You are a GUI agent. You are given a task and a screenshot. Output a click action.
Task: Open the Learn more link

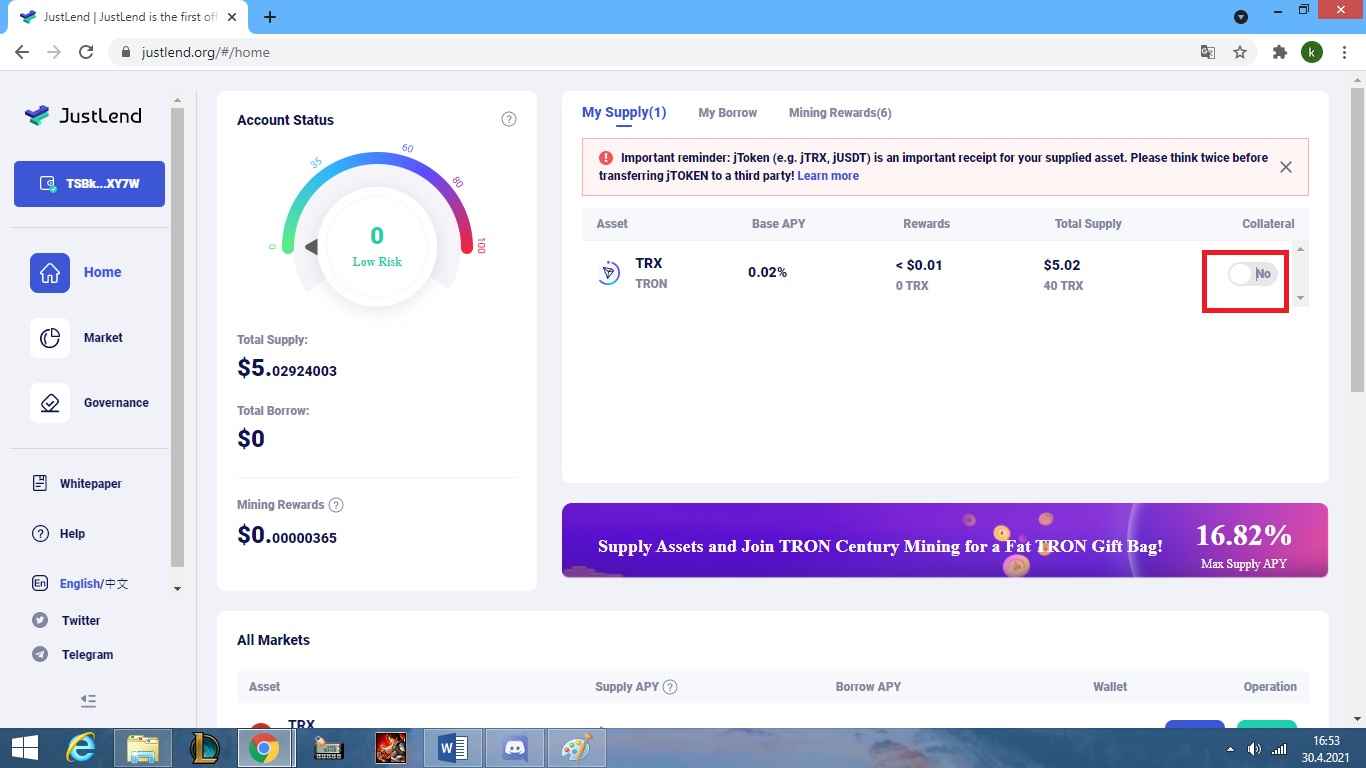[x=828, y=176]
